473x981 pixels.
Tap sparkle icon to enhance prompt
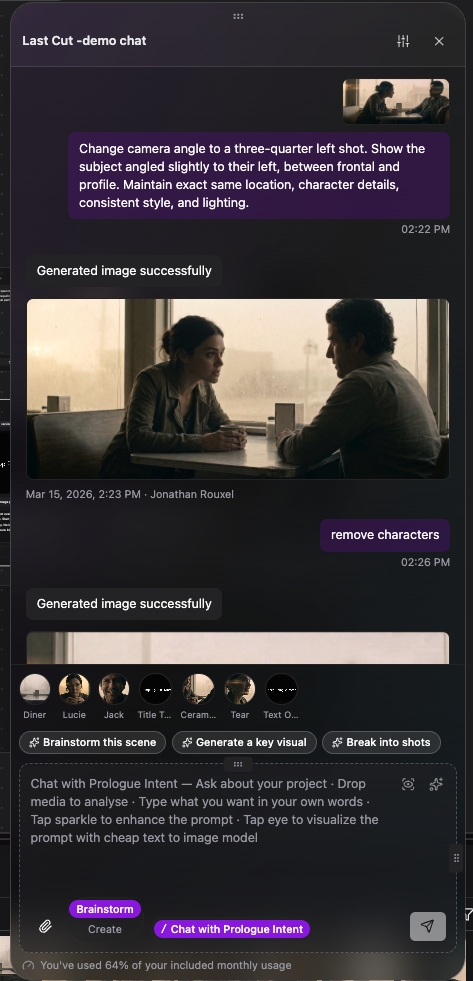coord(436,785)
